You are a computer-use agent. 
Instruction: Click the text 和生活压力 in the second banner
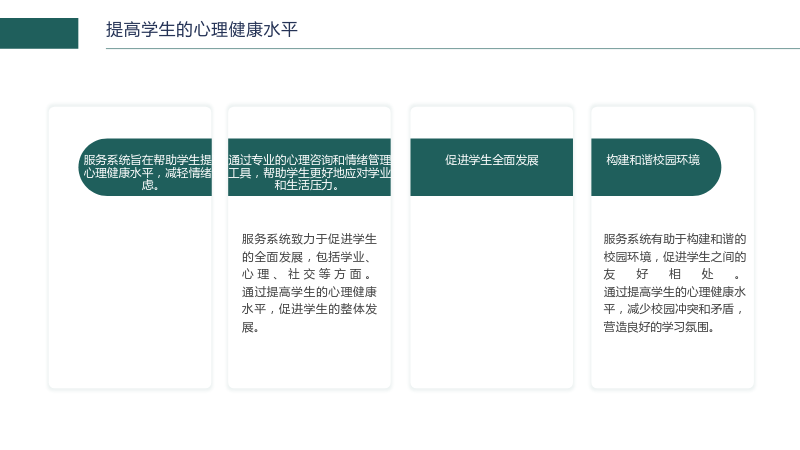(303, 185)
